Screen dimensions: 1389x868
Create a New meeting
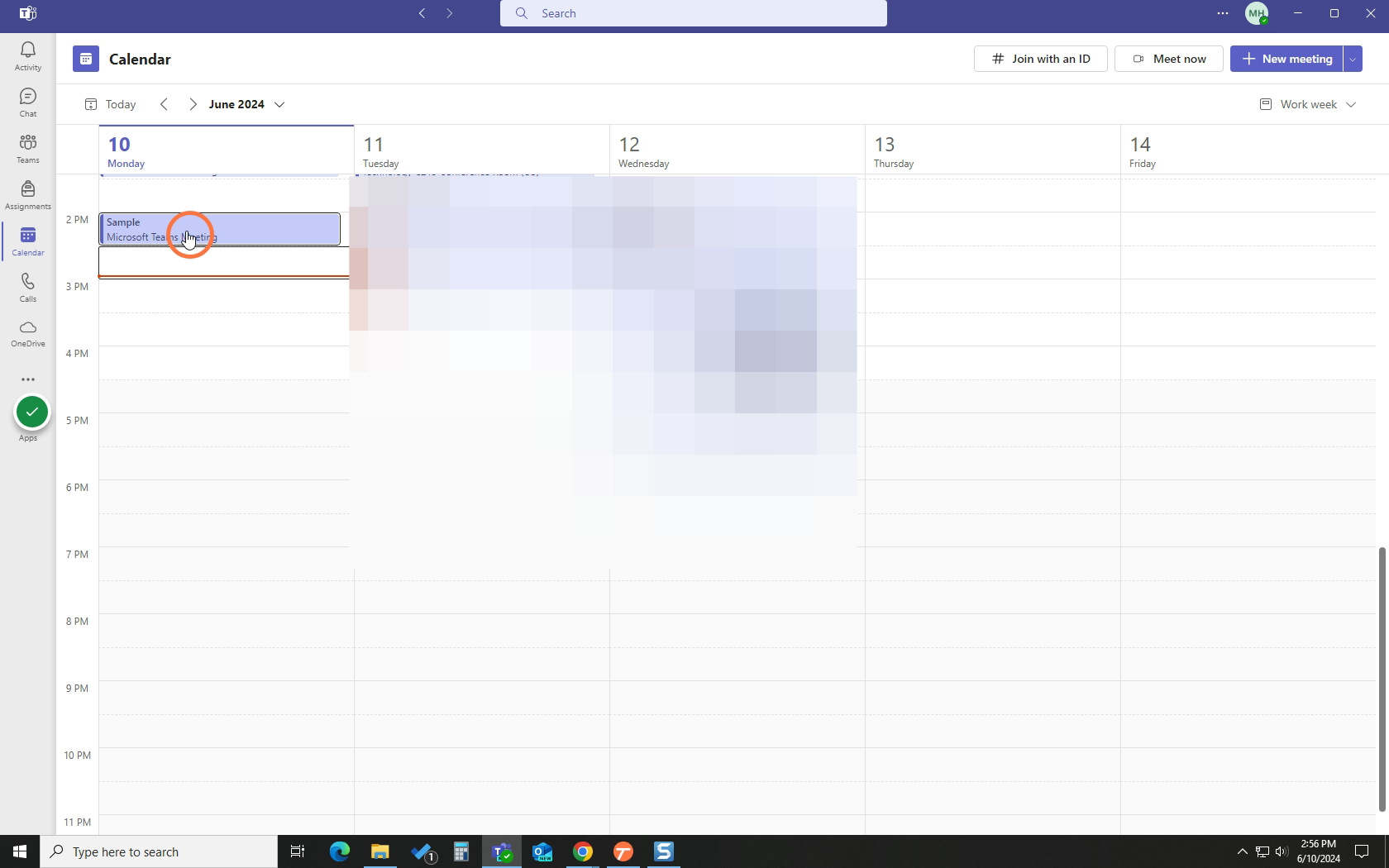pyautogui.click(x=1286, y=59)
